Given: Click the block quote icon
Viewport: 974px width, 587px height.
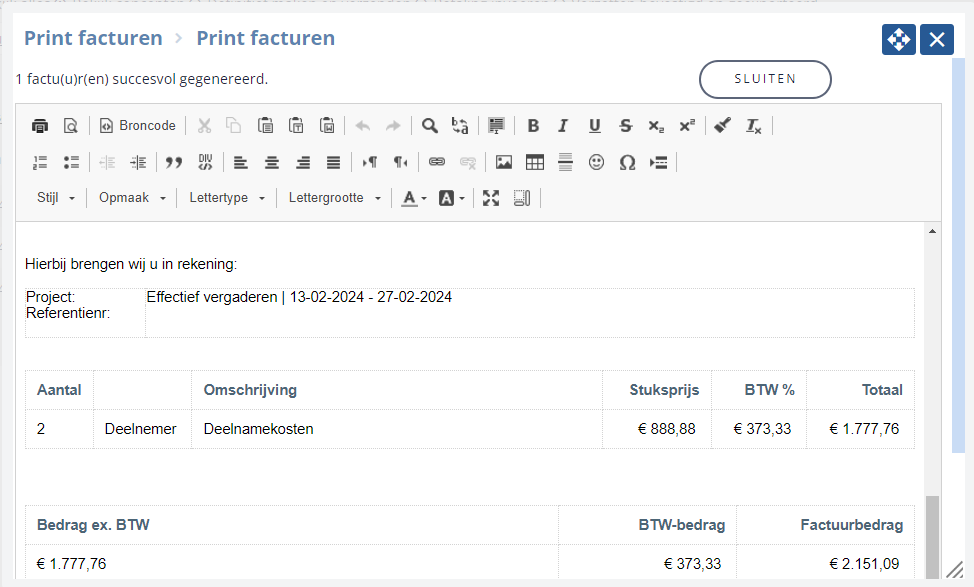Looking at the screenshot, I should click(174, 163).
